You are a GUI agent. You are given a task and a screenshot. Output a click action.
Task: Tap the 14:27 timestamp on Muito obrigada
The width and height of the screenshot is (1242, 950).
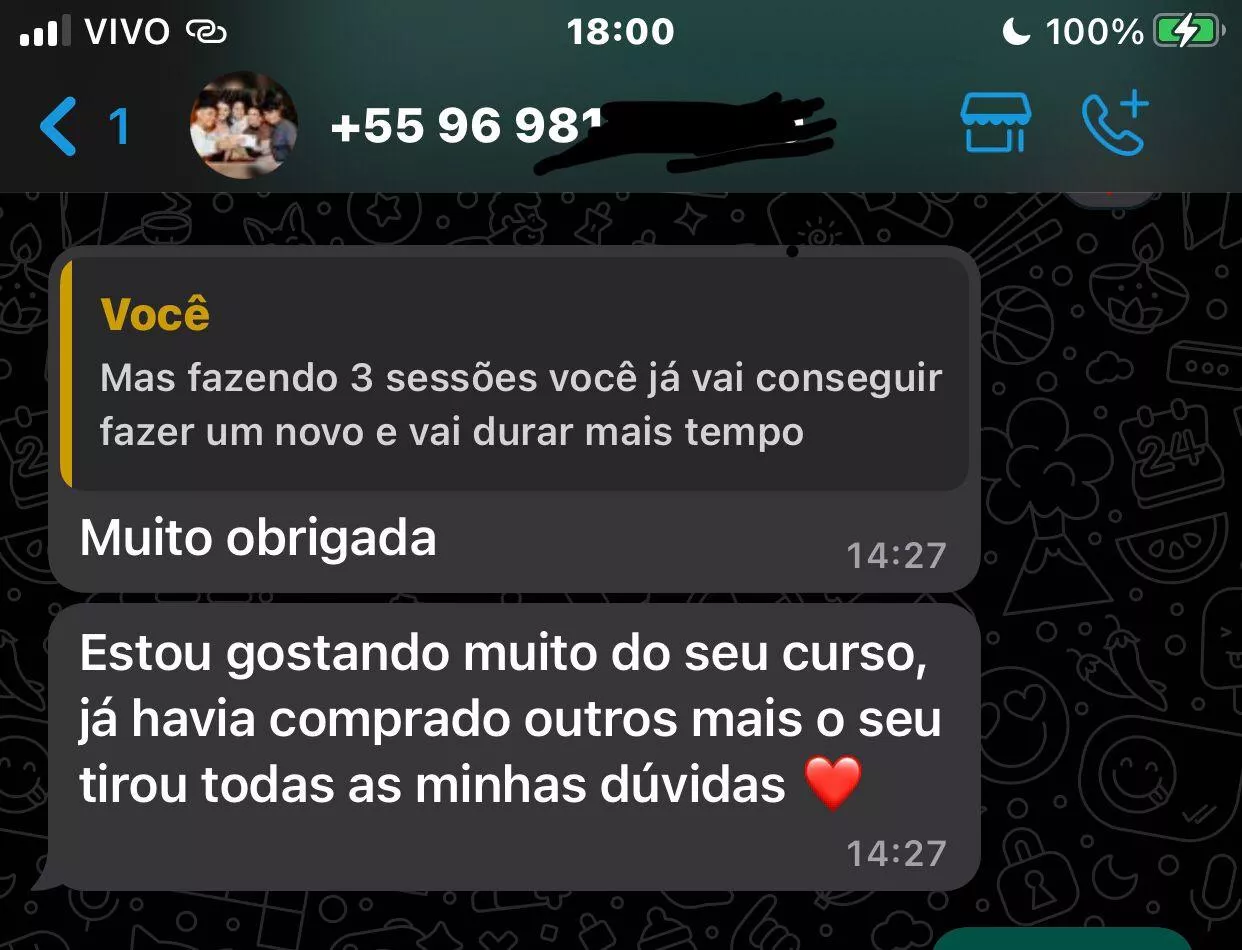pyautogui.click(x=896, y=555)
